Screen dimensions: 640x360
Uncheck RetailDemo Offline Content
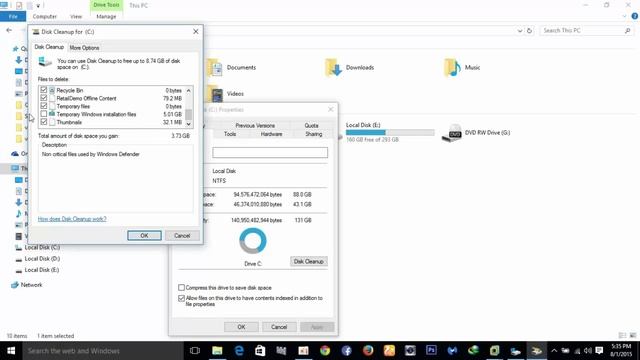pyautogui.click(x=44, y=98)
